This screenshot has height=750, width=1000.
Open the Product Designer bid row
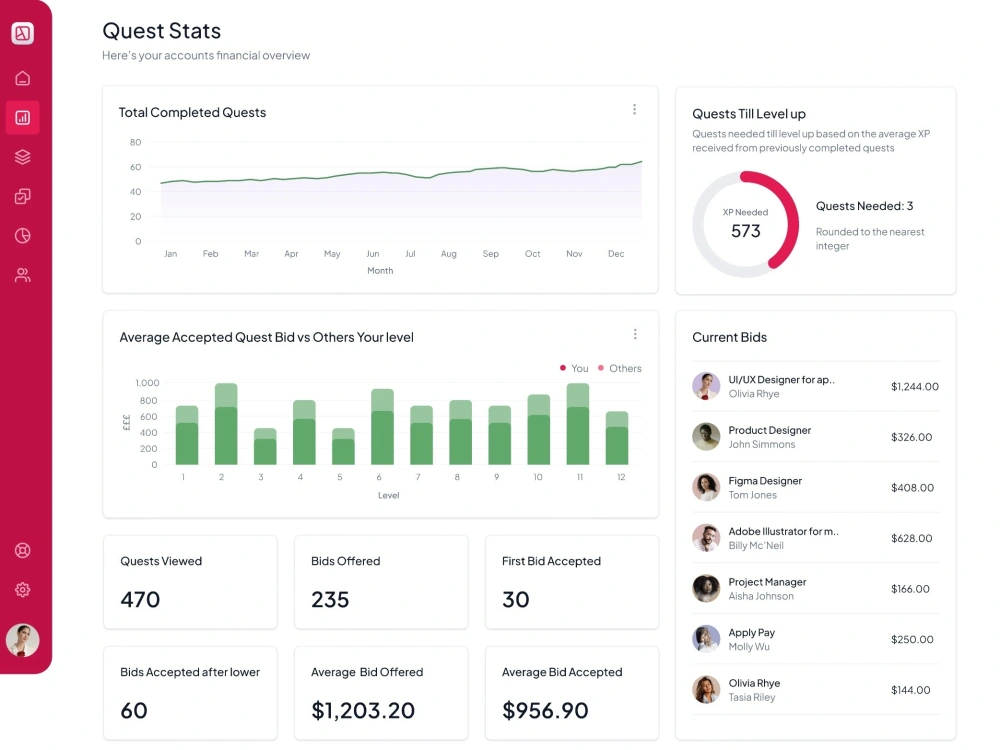[816, 437]
